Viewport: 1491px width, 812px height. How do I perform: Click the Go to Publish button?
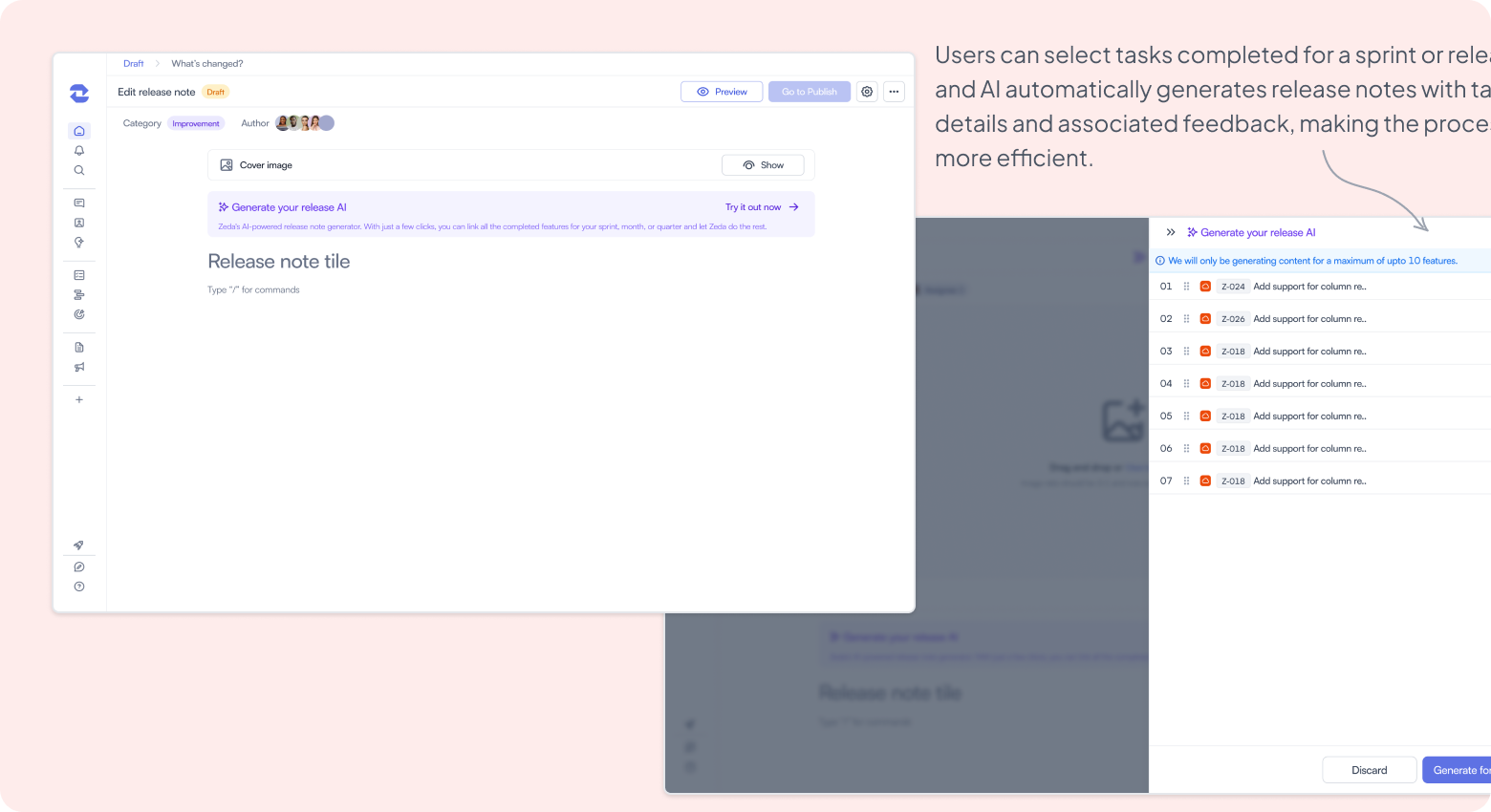click(x=810, y=92)
